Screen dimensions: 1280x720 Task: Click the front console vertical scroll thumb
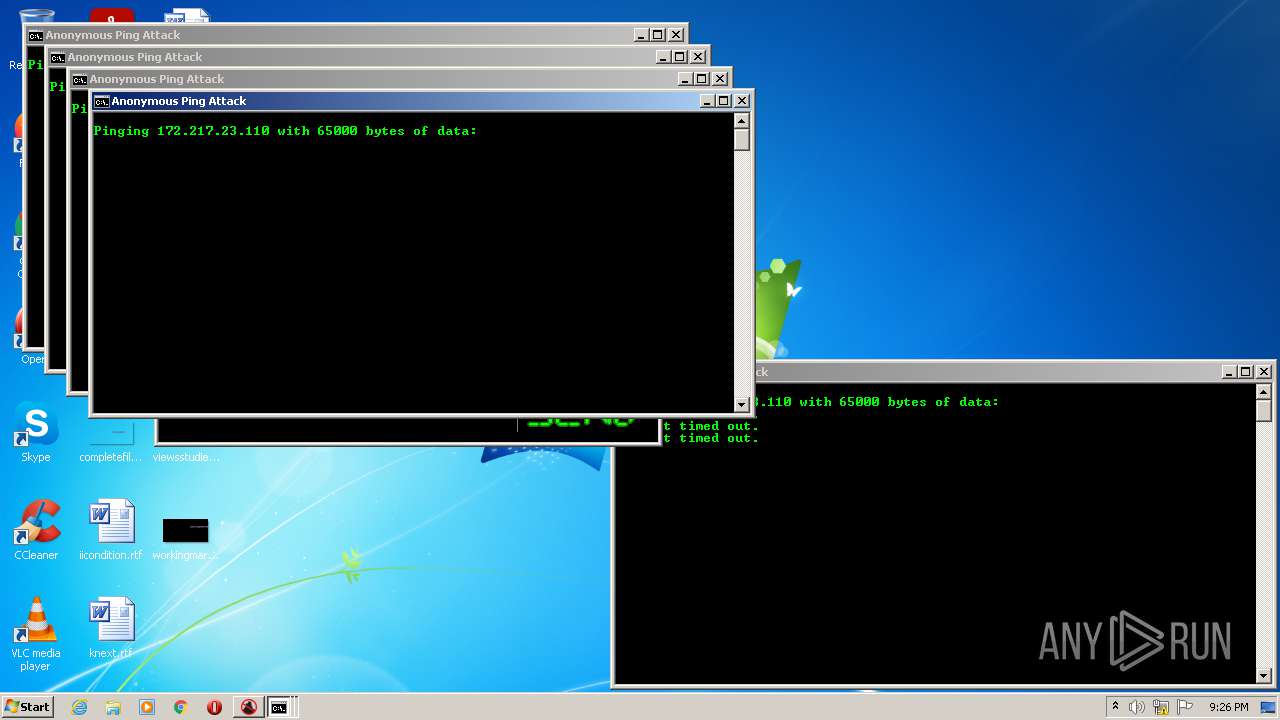pyautogui.click(x=742, y=139)
